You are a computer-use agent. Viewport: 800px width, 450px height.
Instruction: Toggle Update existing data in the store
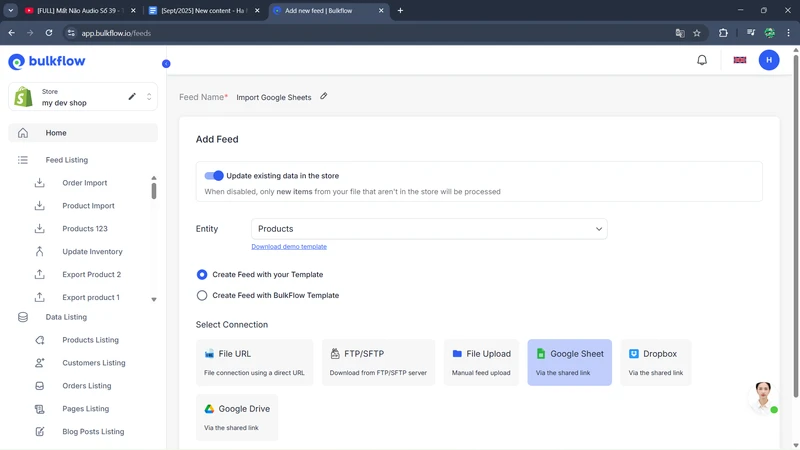pyautogui.click(x=214, y=176)
